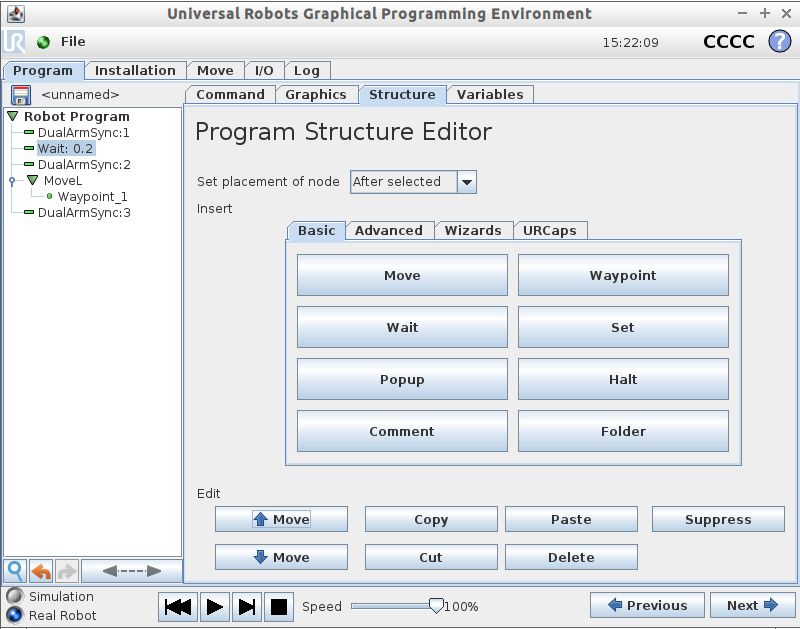Screen dimensions: 800x629
Task: Paste the copied node
Action: click(571, 519)
